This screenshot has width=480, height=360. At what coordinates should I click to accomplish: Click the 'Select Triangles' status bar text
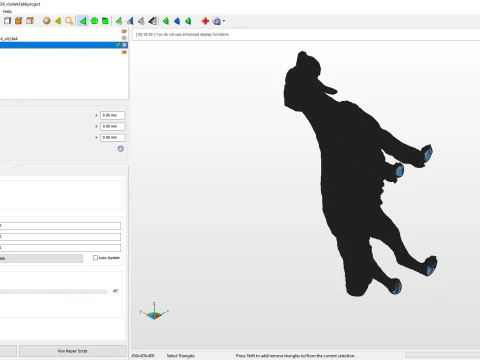pos(180,356)
